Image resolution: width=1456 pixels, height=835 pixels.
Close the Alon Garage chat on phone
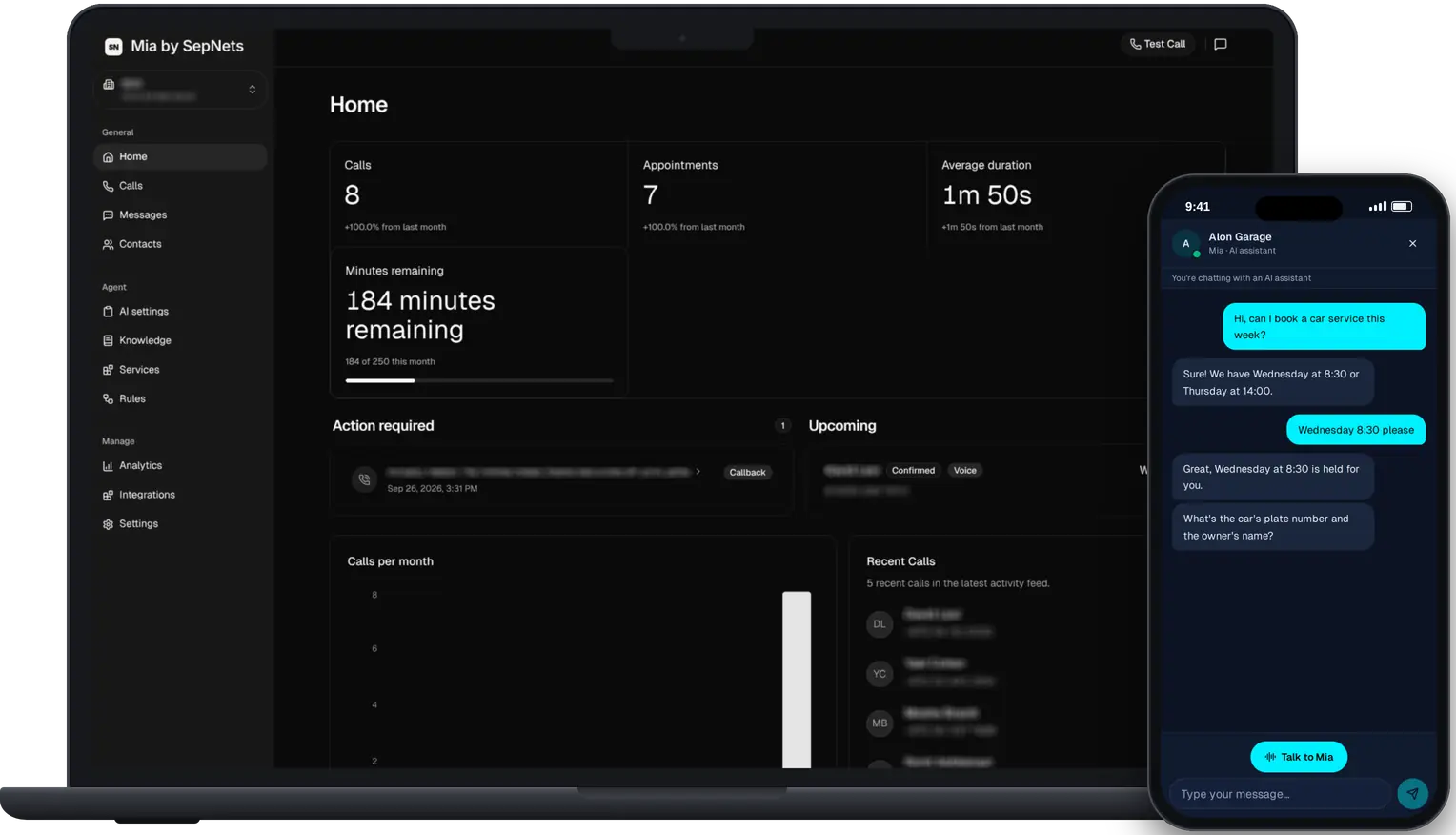pos(1412,243)
